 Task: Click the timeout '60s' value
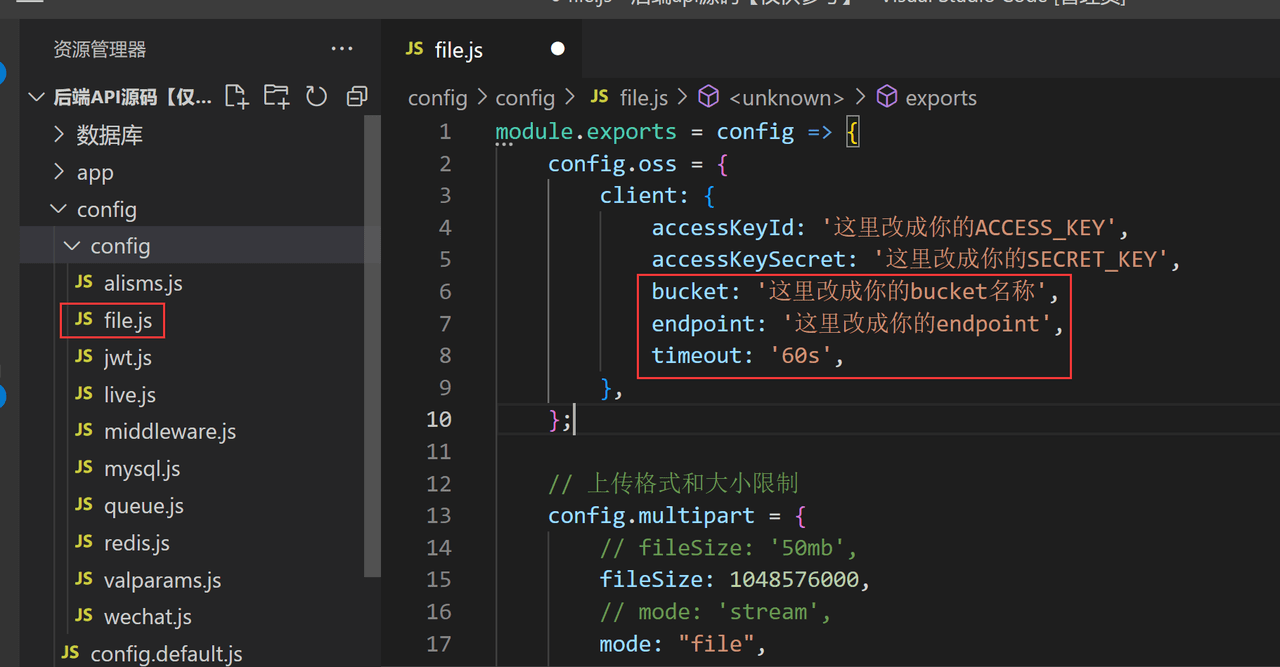[x=800, y=355]
